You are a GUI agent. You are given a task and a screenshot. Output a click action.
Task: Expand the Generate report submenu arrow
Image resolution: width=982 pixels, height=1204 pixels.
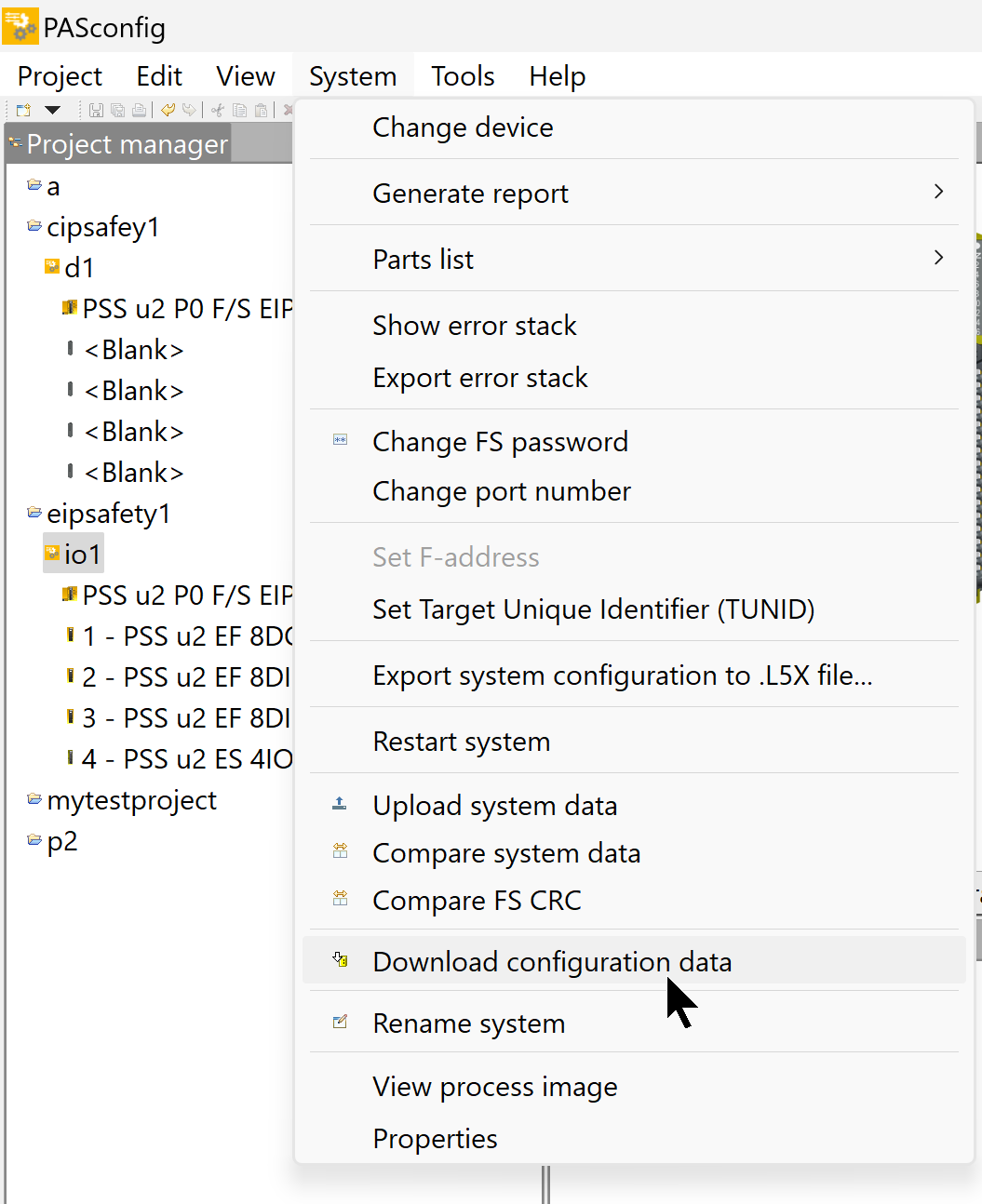(938, 192)
